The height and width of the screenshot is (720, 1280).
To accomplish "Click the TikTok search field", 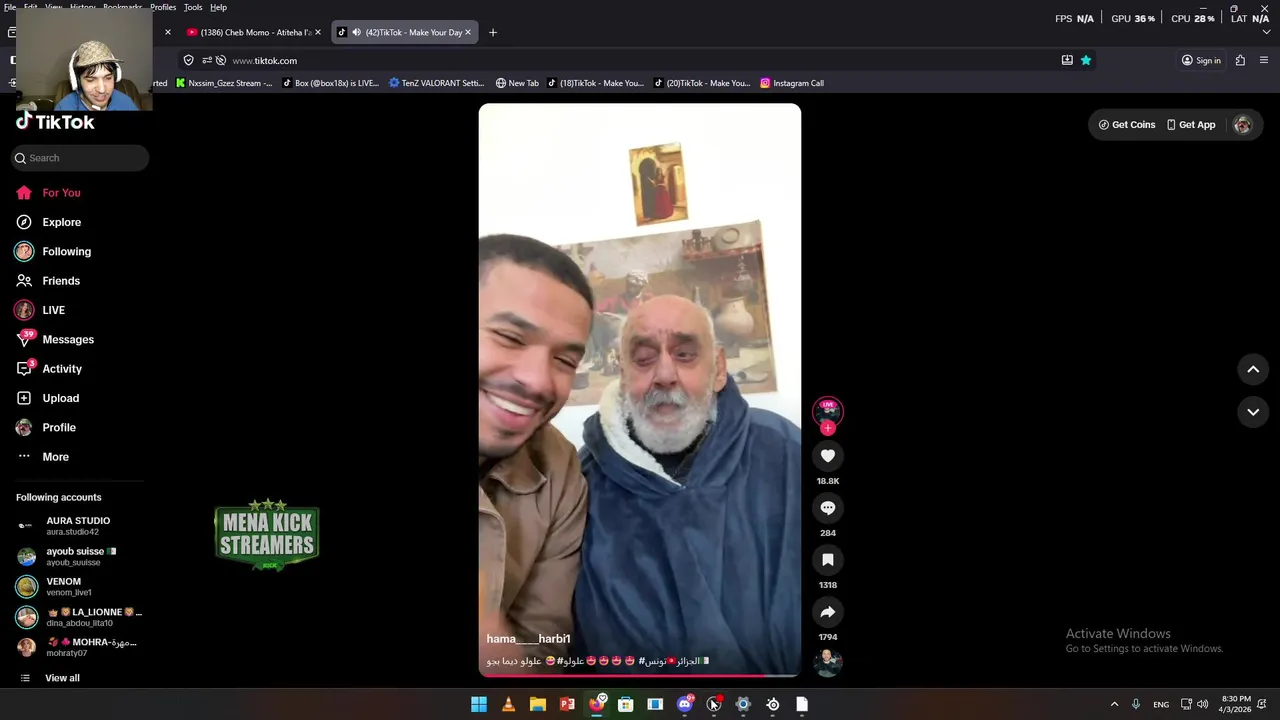I will coord(80,158).
